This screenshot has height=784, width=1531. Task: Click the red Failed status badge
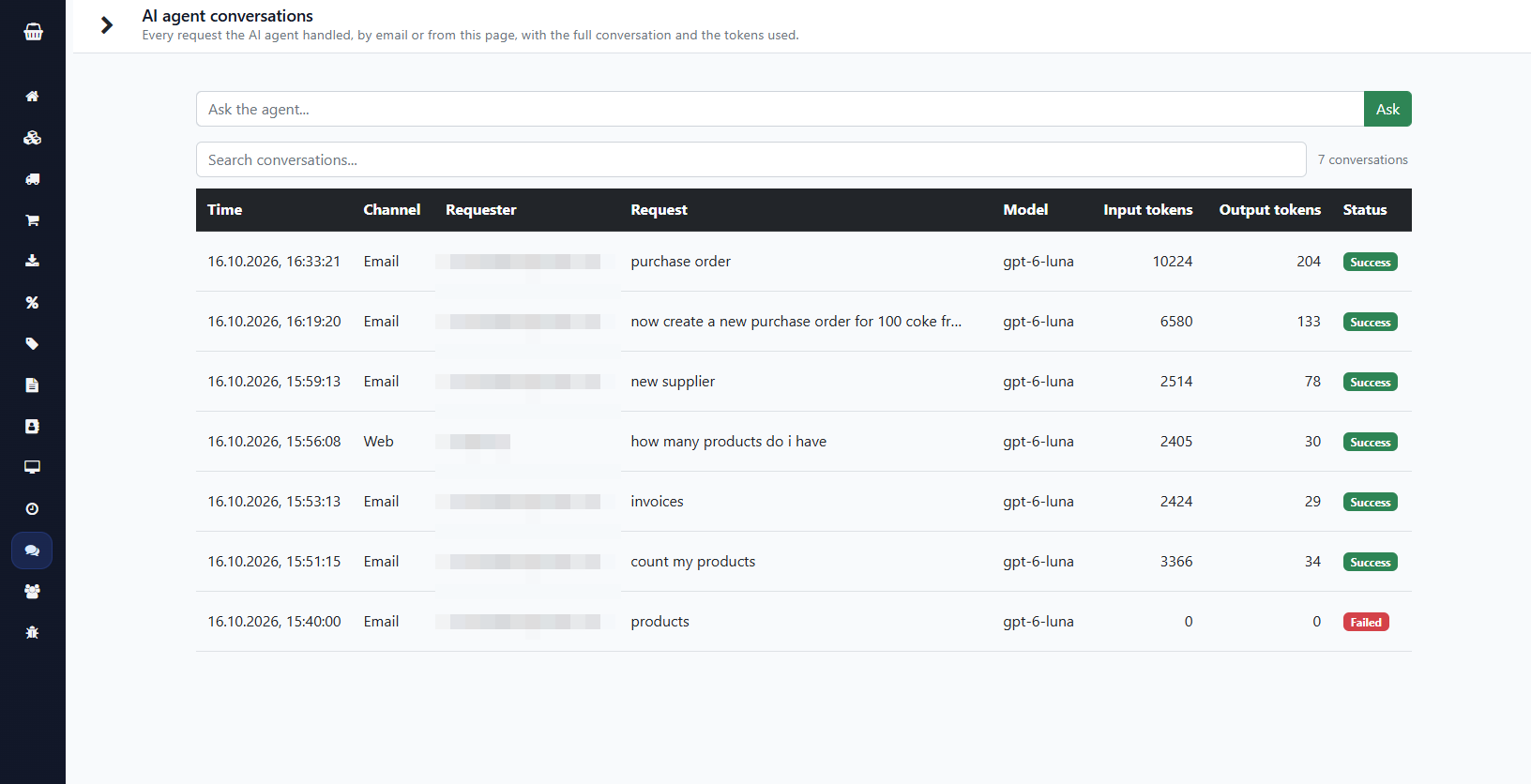click(1366, 622)
